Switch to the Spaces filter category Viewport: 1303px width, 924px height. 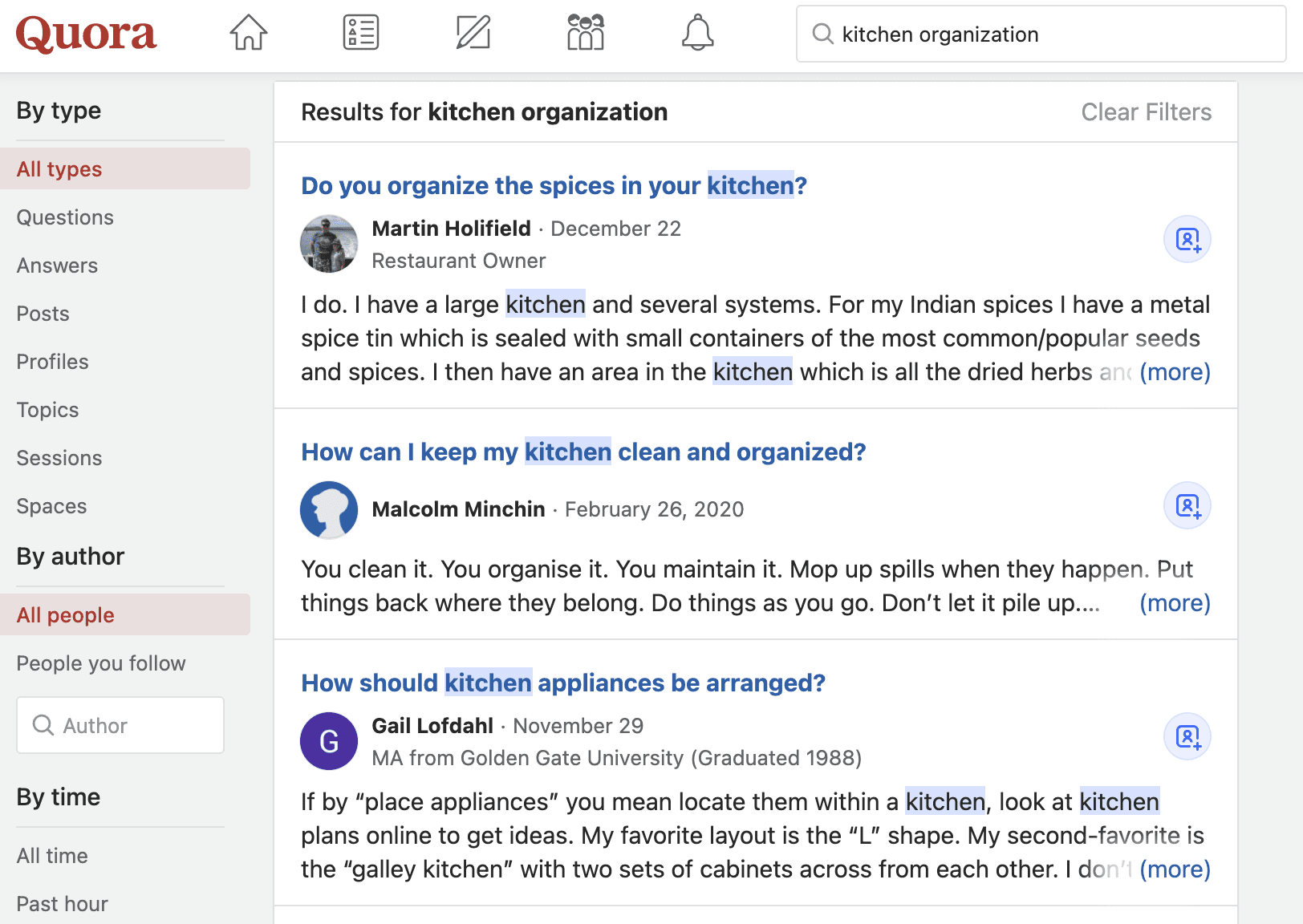[x=51, y=505]
